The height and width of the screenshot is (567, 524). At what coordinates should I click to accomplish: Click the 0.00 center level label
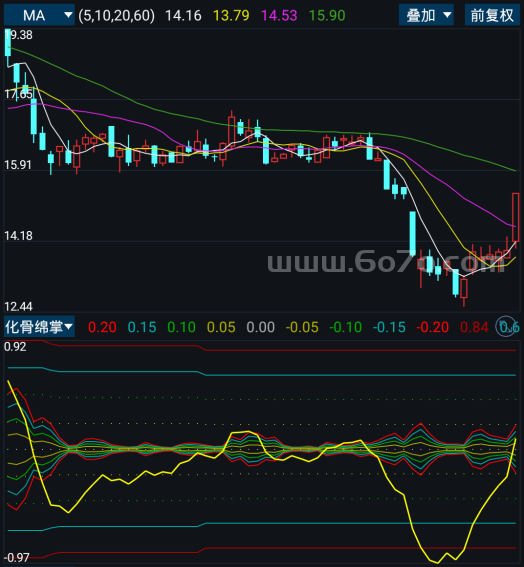coord(260,327)
